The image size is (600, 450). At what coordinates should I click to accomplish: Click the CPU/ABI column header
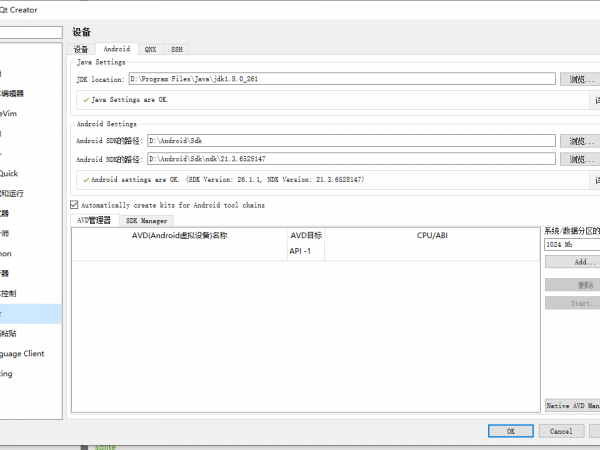pyautogui.click(x=432, y=236)
